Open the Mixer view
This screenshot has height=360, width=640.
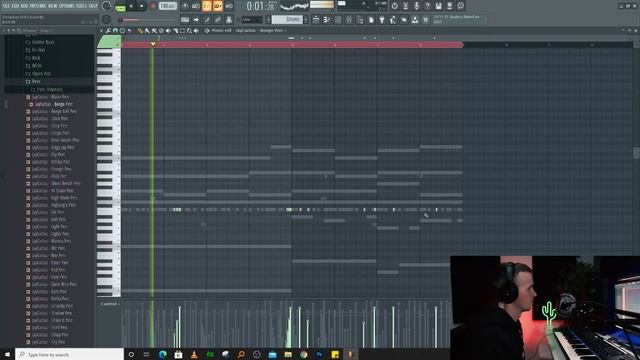tap(349, 20)
